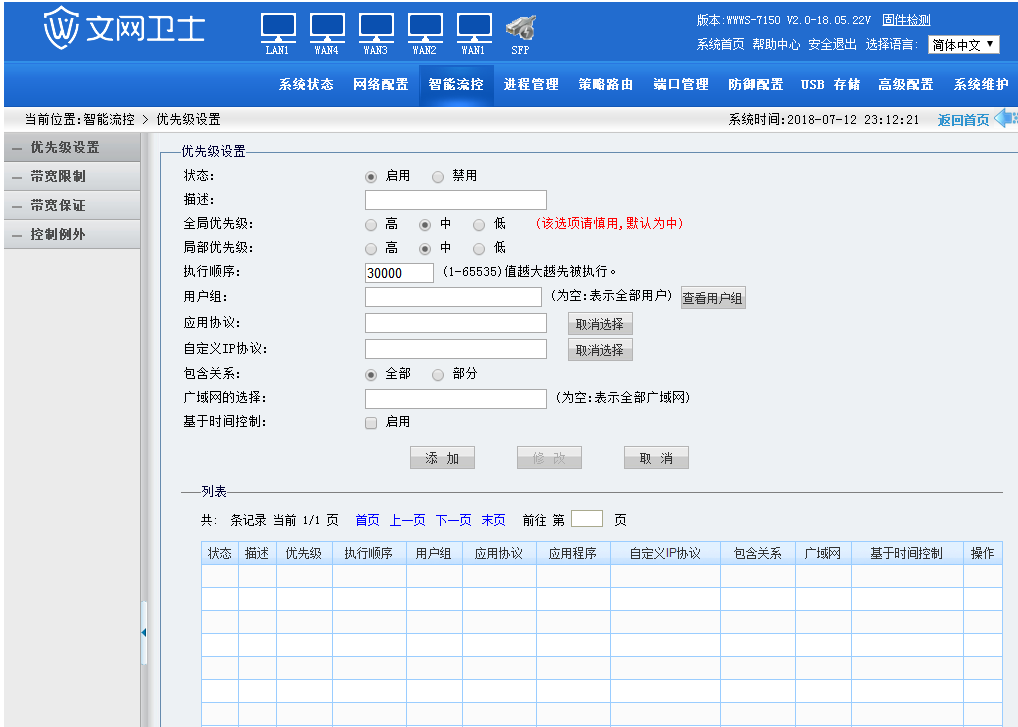Click the 添加 button
The width and height of the screenshot is (1018, 727).
442,458
